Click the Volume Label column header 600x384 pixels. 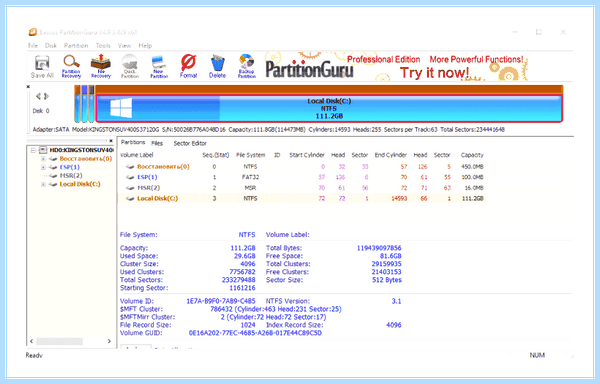(x=137, y=155)
